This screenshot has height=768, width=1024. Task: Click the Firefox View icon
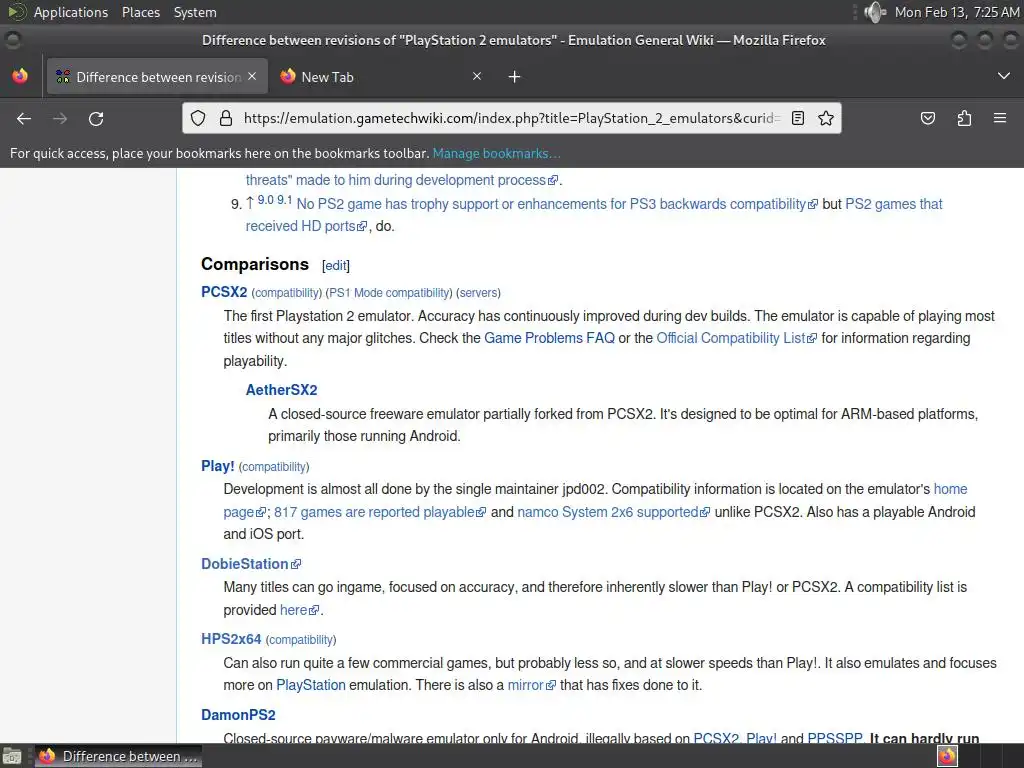coord(20,76)
